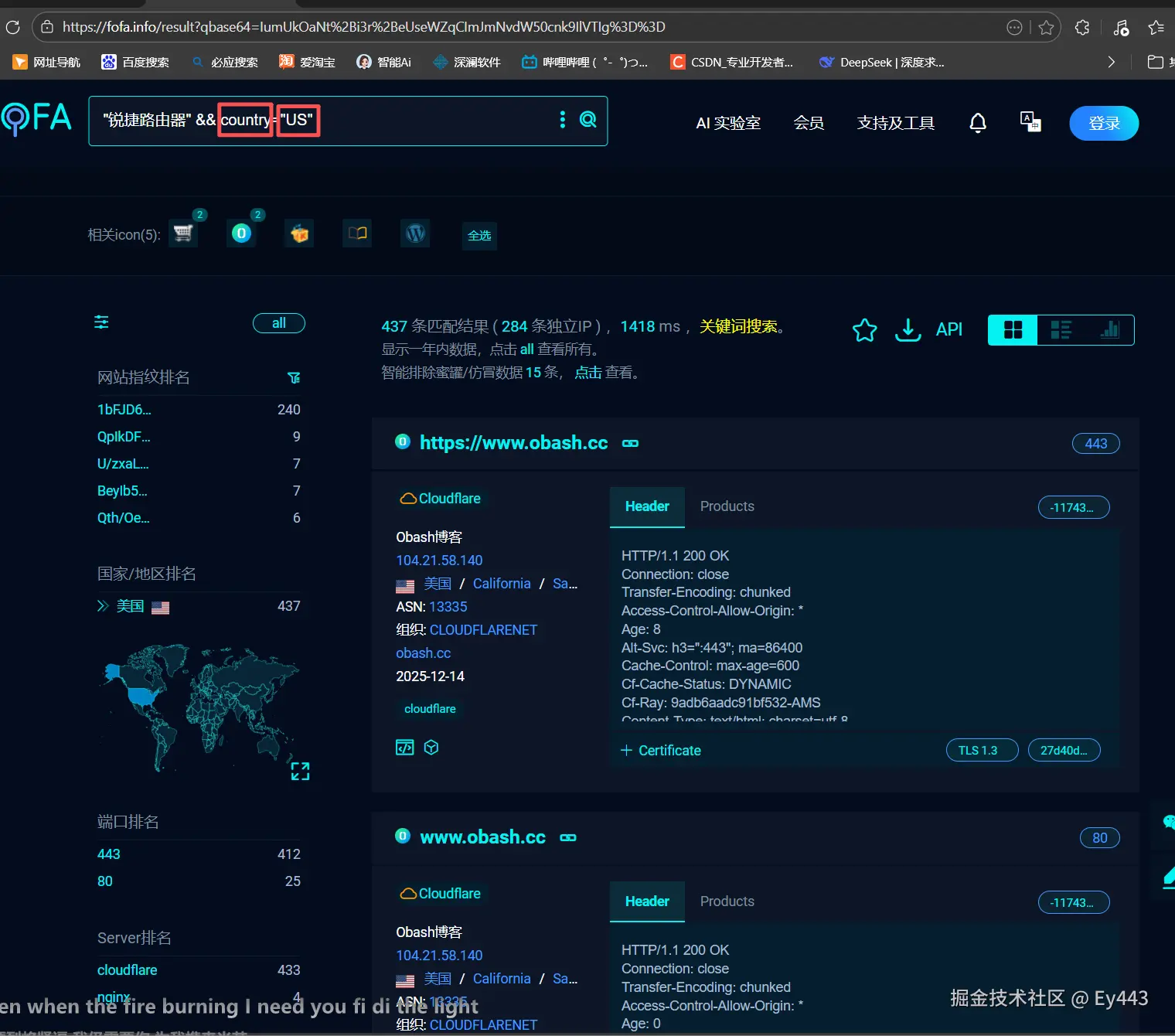Open the 会员 menu
The image size is (1175, 1036).
pyautogui.click(x=809, y=123)
